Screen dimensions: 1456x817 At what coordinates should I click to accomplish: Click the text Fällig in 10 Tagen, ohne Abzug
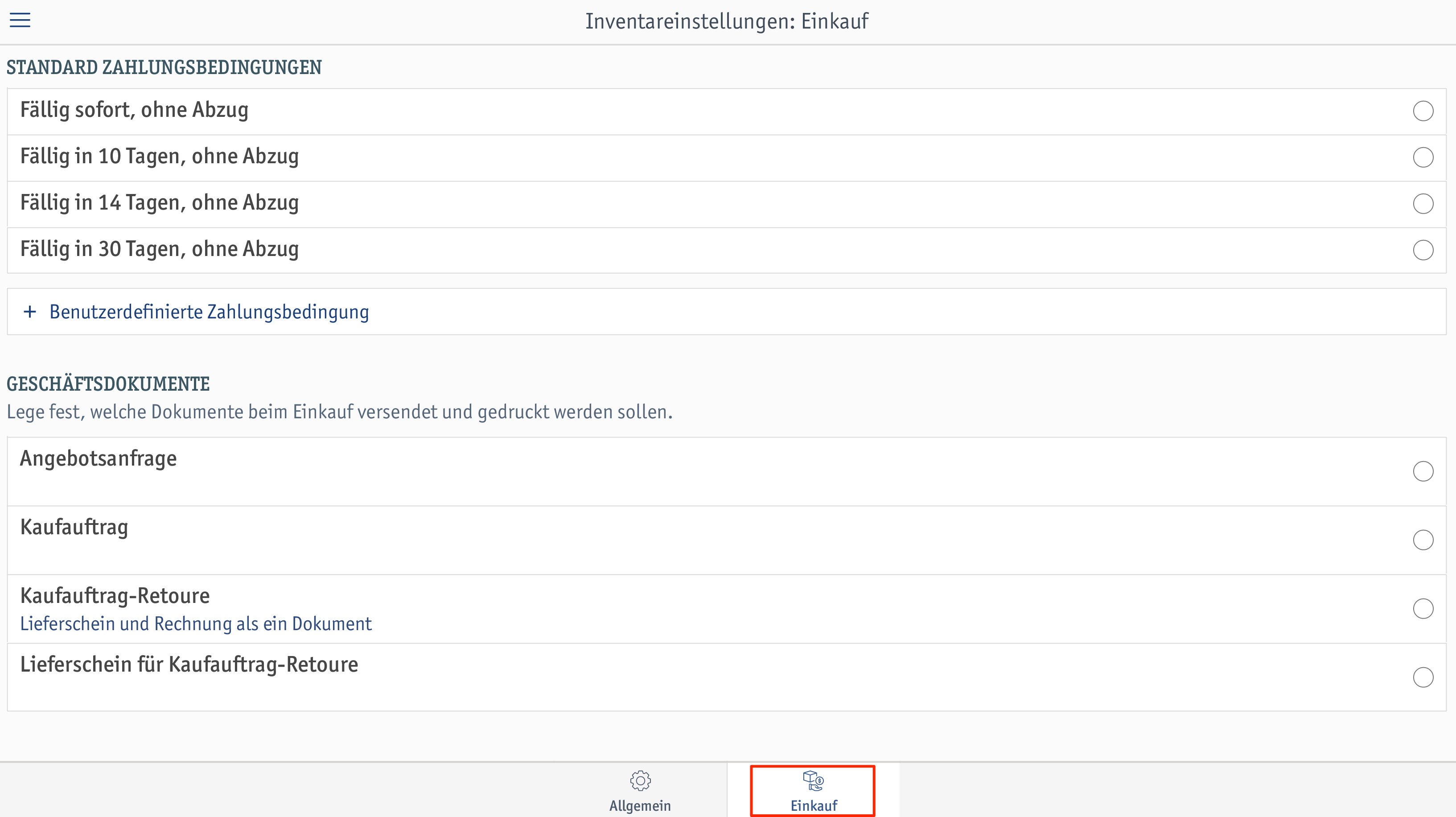[x=160, y=157]
